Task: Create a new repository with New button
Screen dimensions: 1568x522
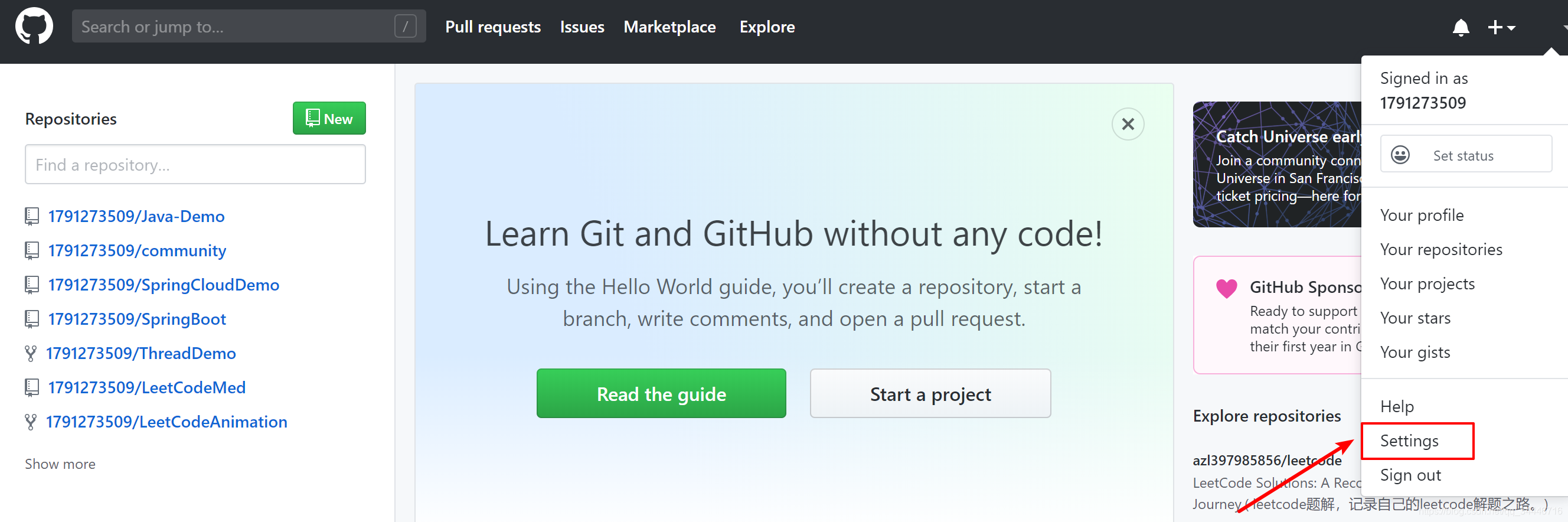Action: coord(329,118)
